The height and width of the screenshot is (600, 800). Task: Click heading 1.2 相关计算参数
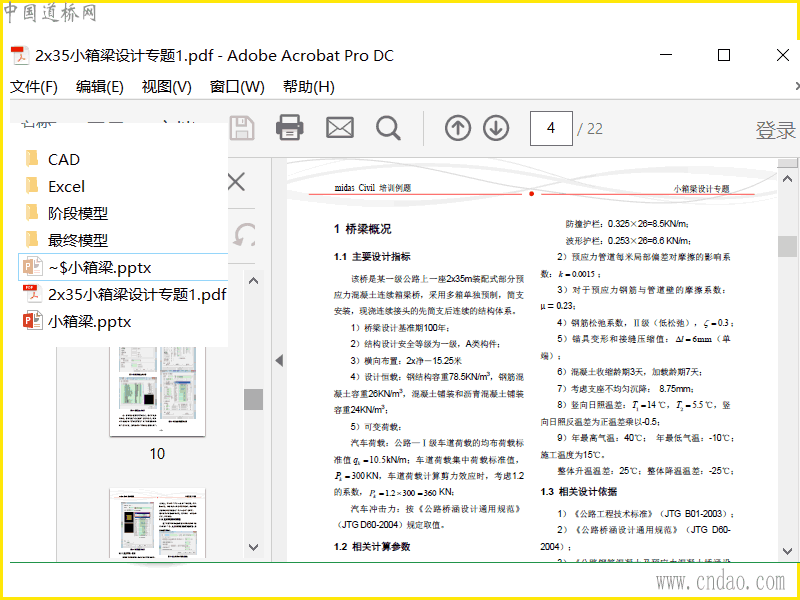(372, 546)
